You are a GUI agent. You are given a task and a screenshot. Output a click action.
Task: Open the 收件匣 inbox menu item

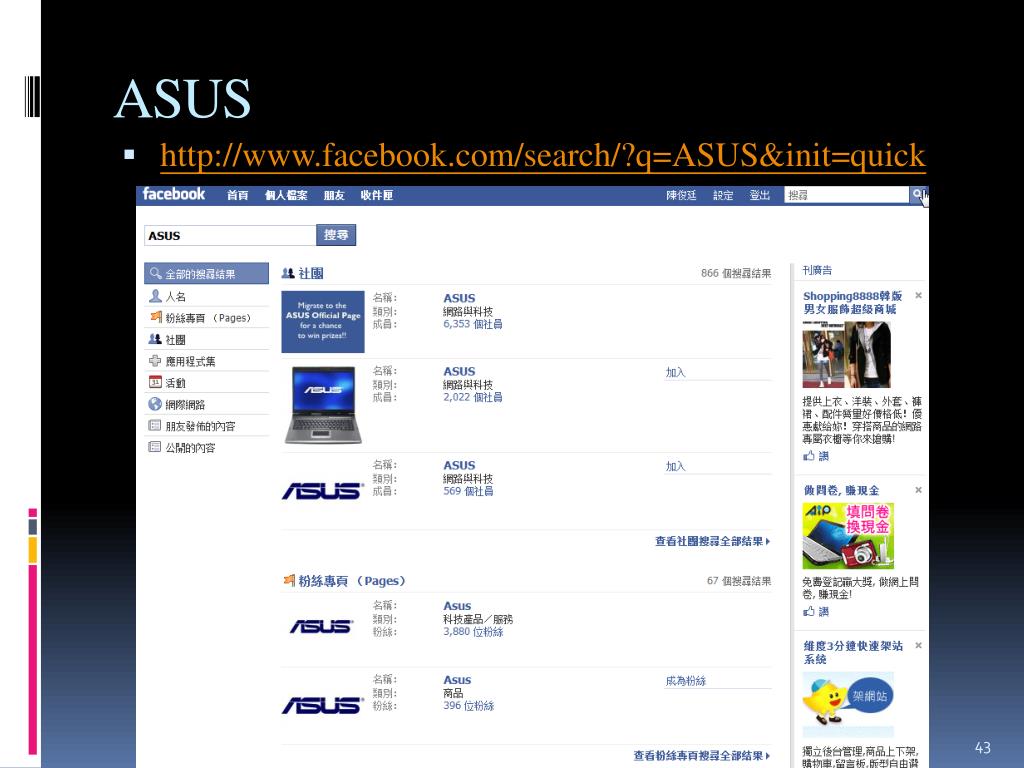pos(377,195)
